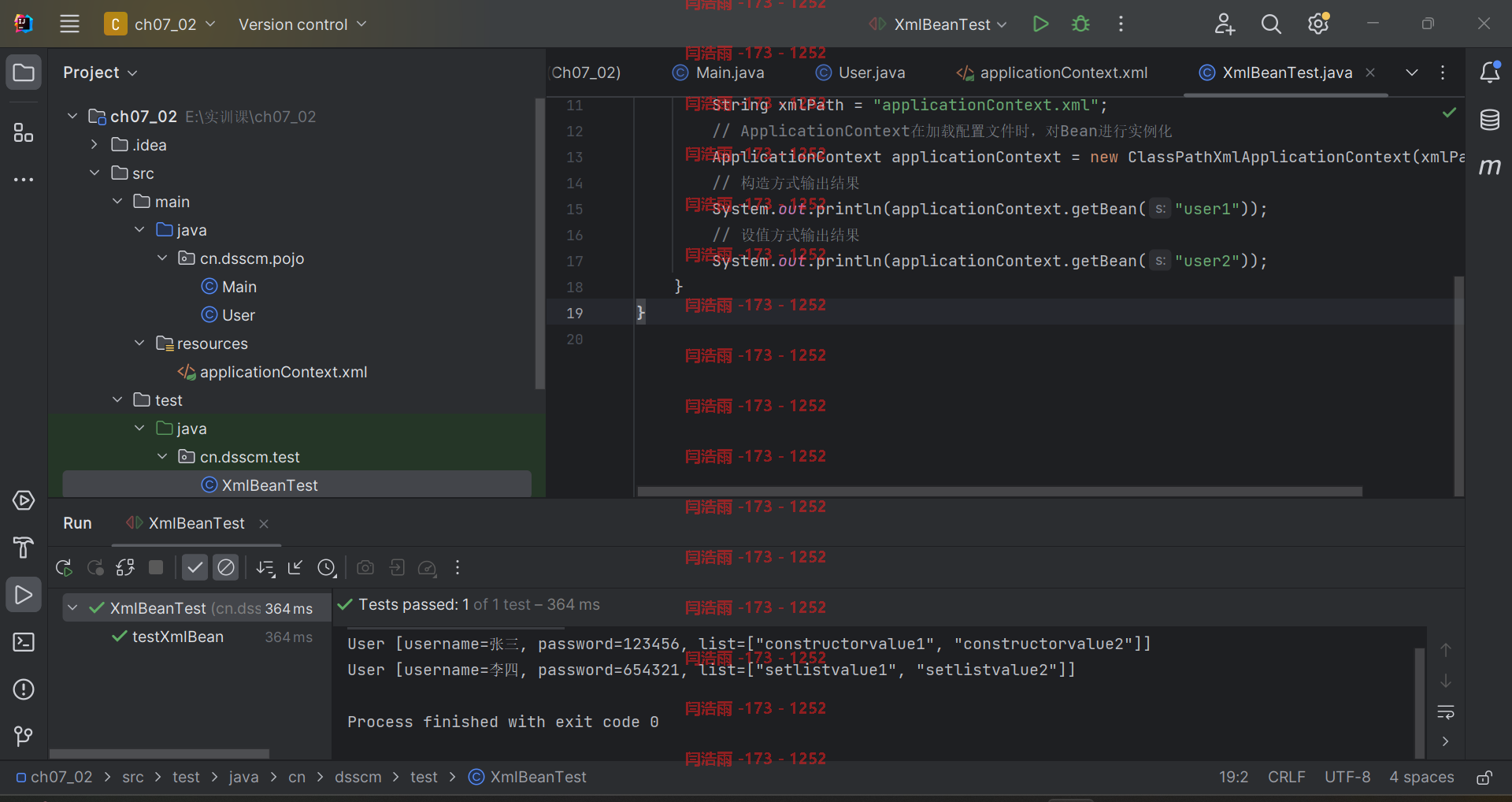Expand the .idea folder
Image resolution: width=1512 pixels, height=802 pixels.
pos(94,145)
